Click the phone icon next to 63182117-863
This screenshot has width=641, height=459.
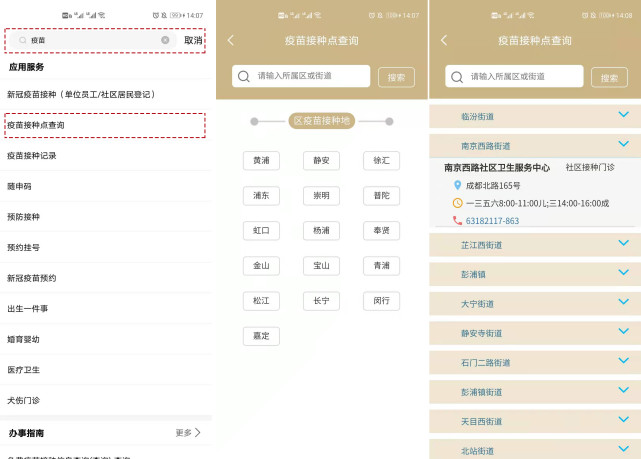458,220
